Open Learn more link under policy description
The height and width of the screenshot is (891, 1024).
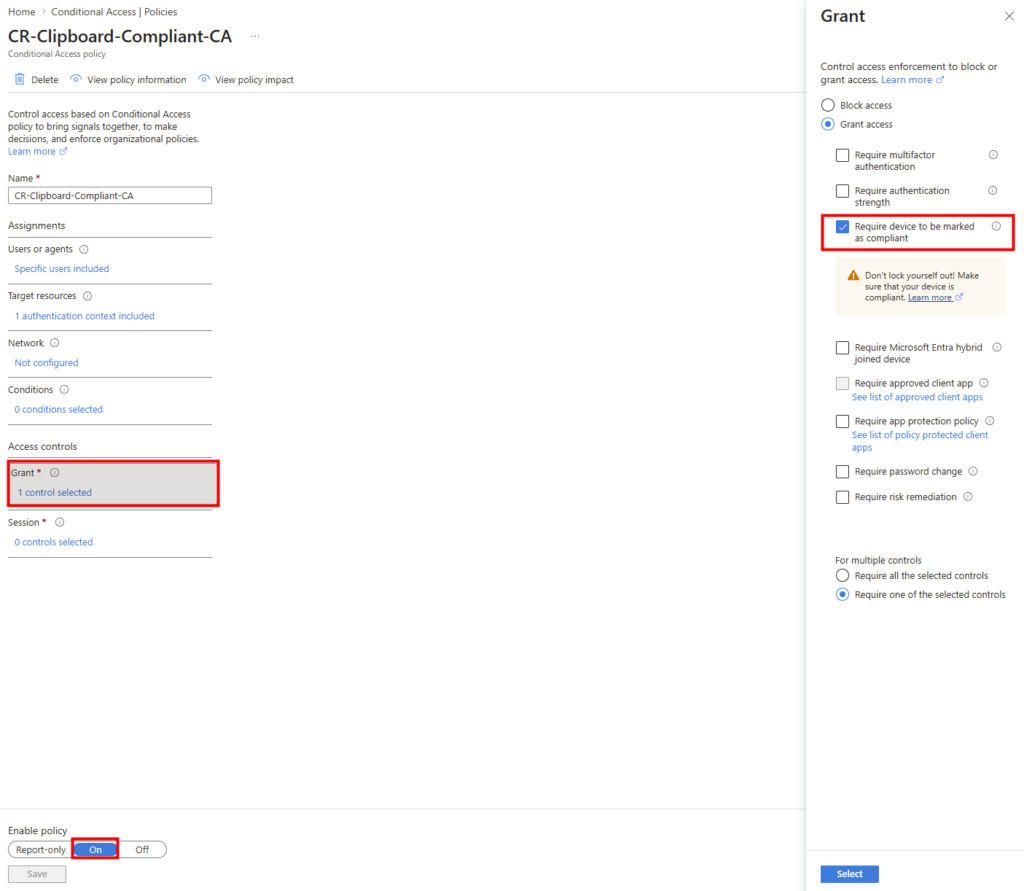coord(37,152)
